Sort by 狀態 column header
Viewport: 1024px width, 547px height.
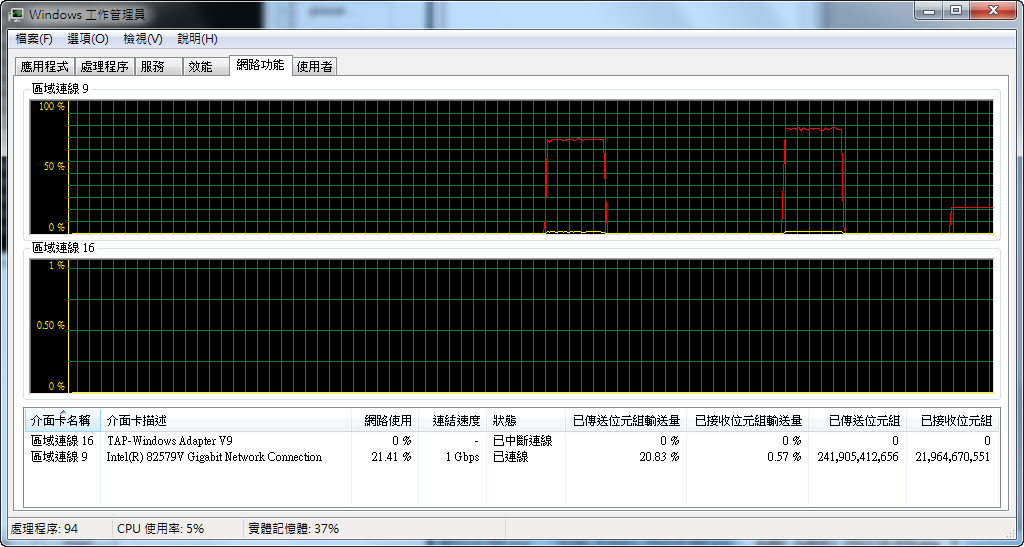coord(505,421)
